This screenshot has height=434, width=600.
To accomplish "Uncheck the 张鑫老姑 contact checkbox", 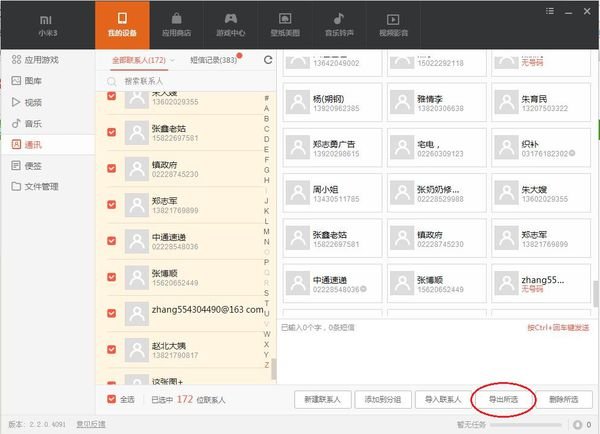I will pos(112,132).
